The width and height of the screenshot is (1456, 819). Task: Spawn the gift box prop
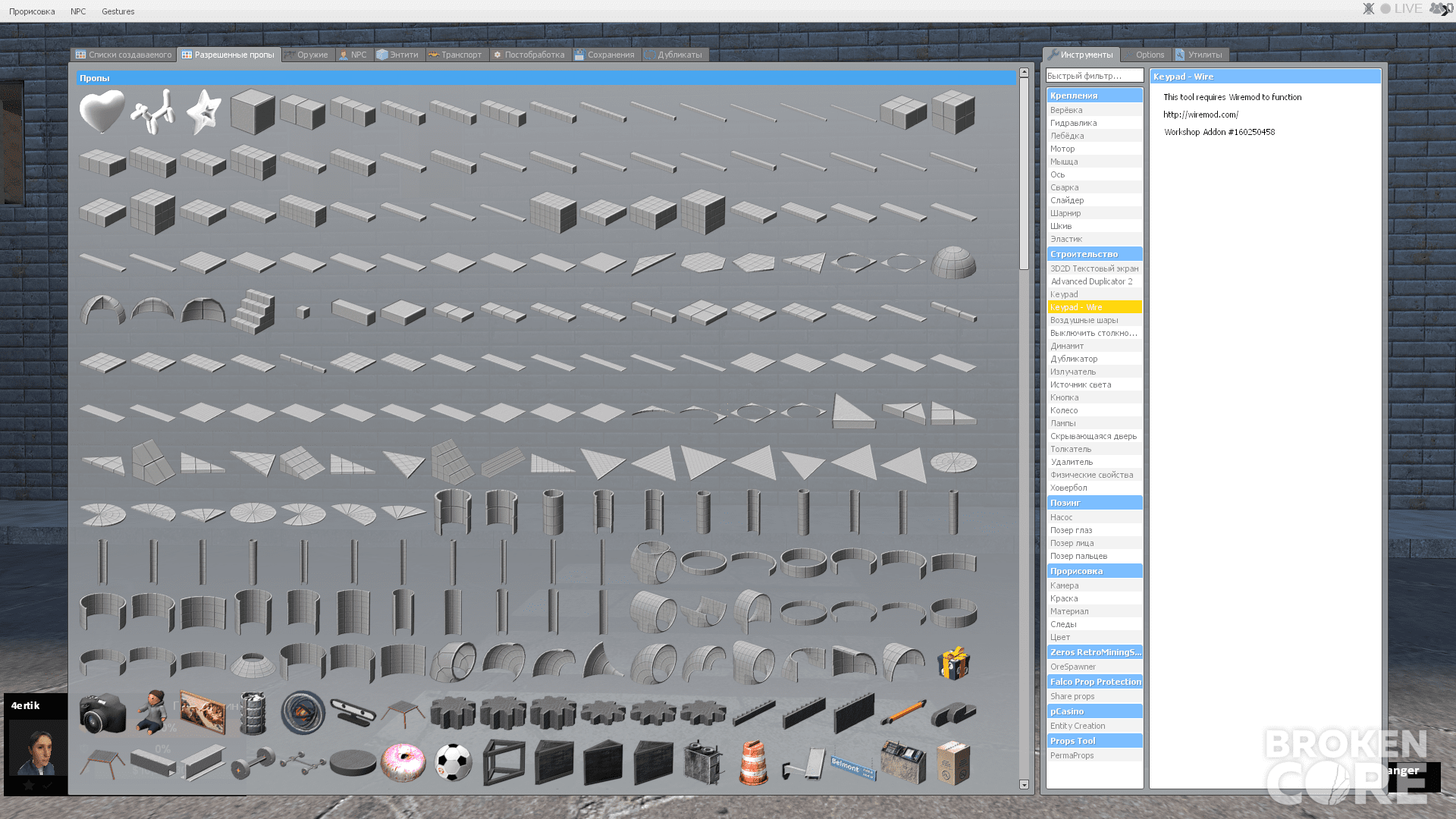(953, 663)
